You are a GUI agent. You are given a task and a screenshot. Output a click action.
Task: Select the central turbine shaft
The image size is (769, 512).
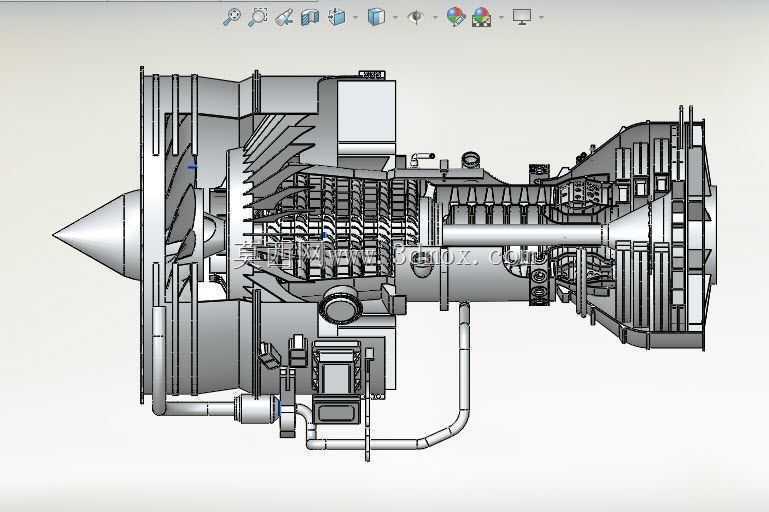click(522, 235)
